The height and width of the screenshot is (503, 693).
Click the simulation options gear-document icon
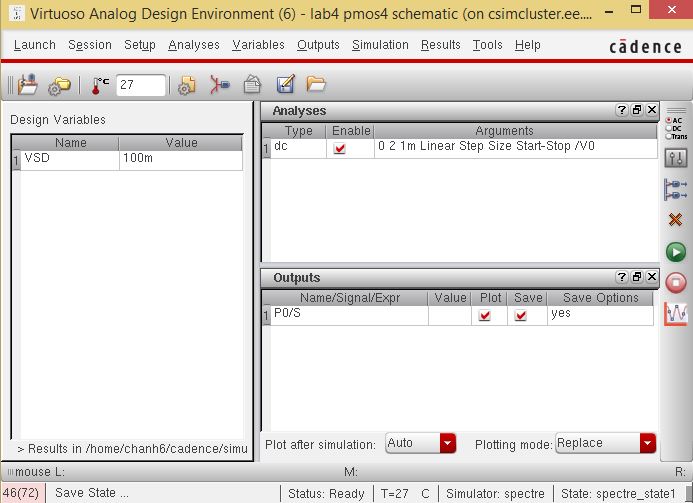point(187,85)
